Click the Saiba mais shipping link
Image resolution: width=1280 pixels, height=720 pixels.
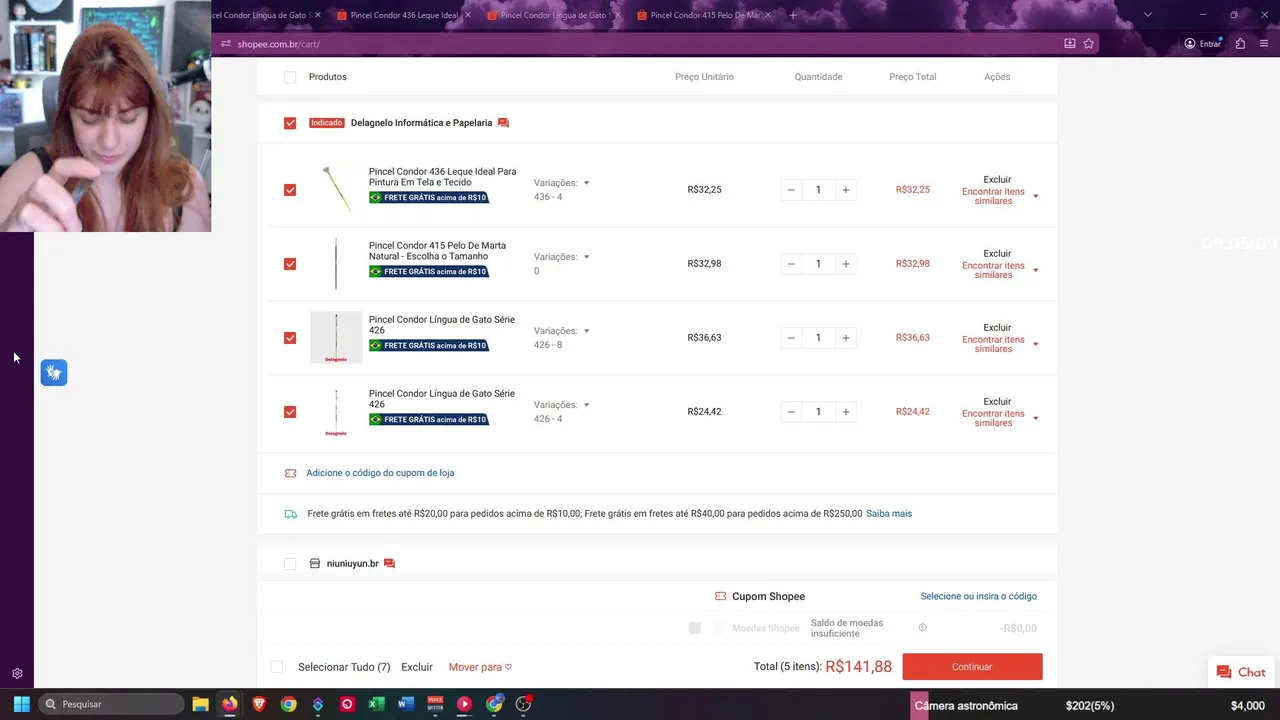pyautogui.click(x=889, y=514)
